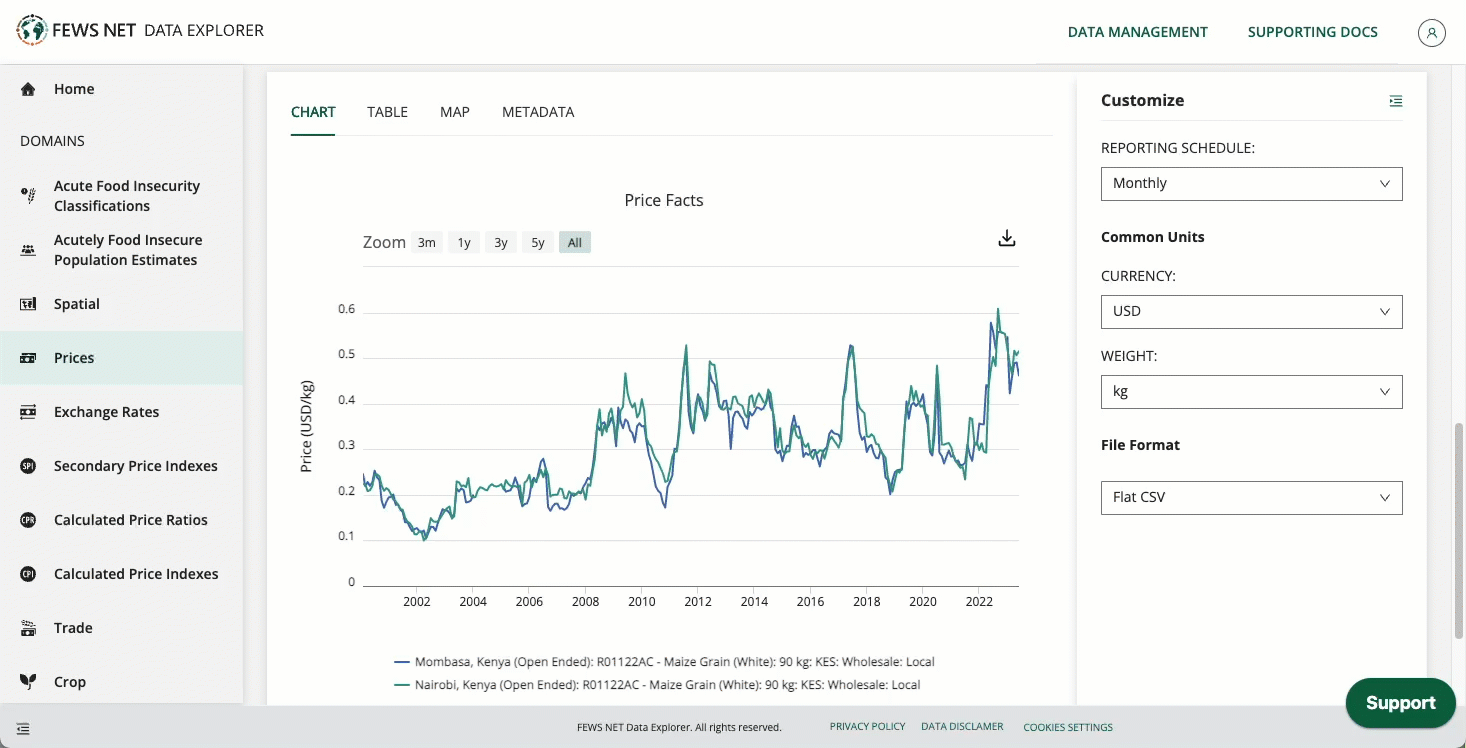The width and height of the screenshot is (1466, 748).
Task: Collapse the Customize panel icon
Action: (x=1395, y=101)
